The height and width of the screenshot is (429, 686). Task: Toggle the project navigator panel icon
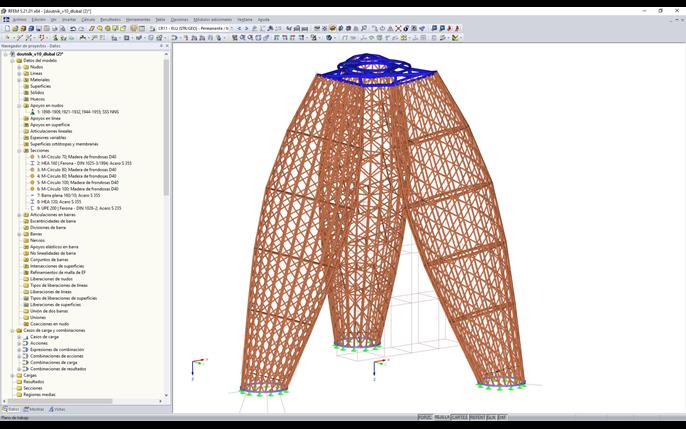coord(134,28)
